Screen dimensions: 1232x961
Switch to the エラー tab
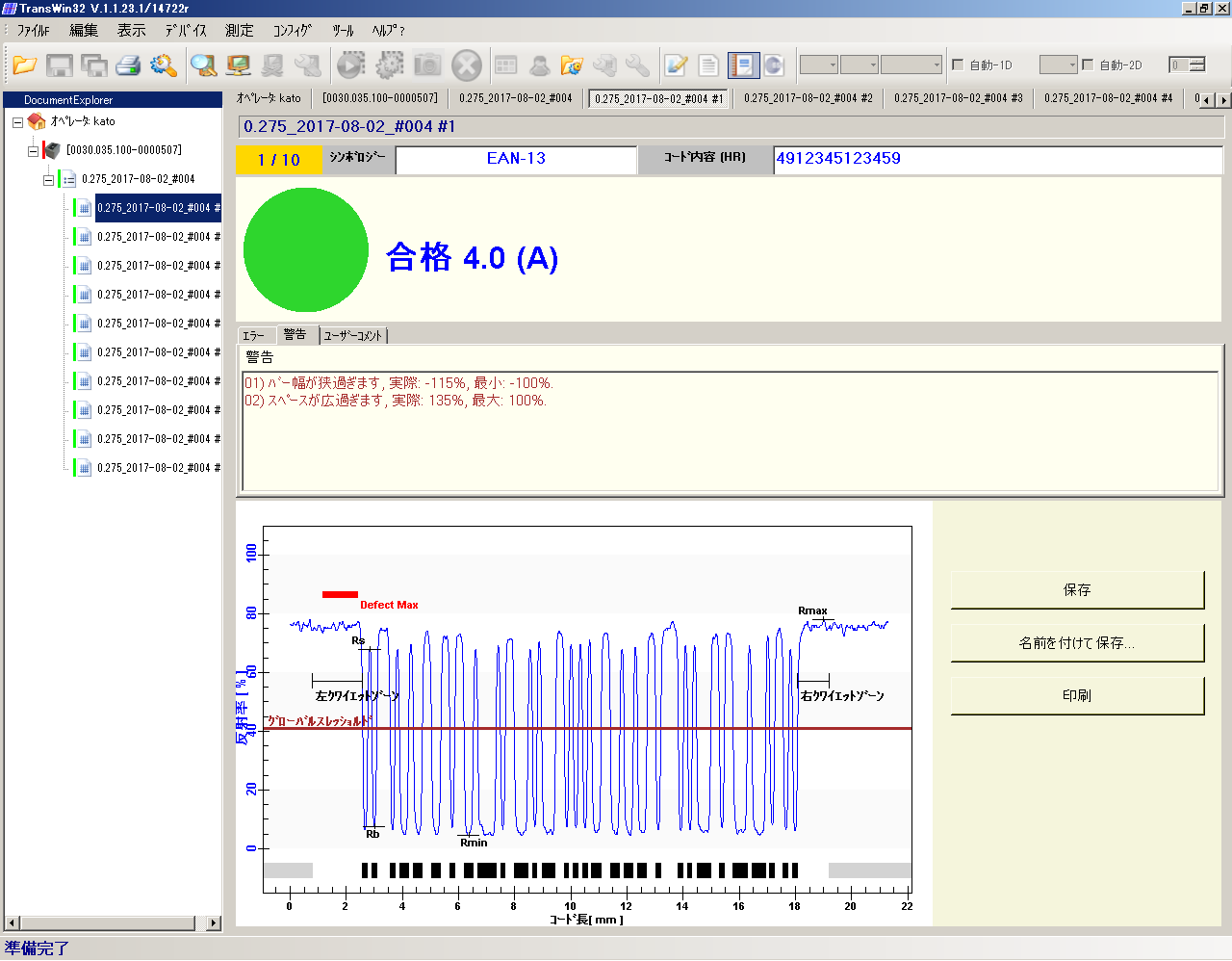coord(254,336)
